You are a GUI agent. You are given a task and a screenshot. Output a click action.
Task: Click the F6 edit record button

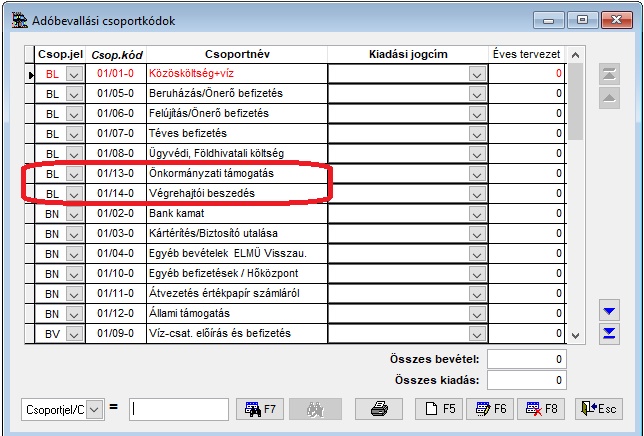(494, 408)
